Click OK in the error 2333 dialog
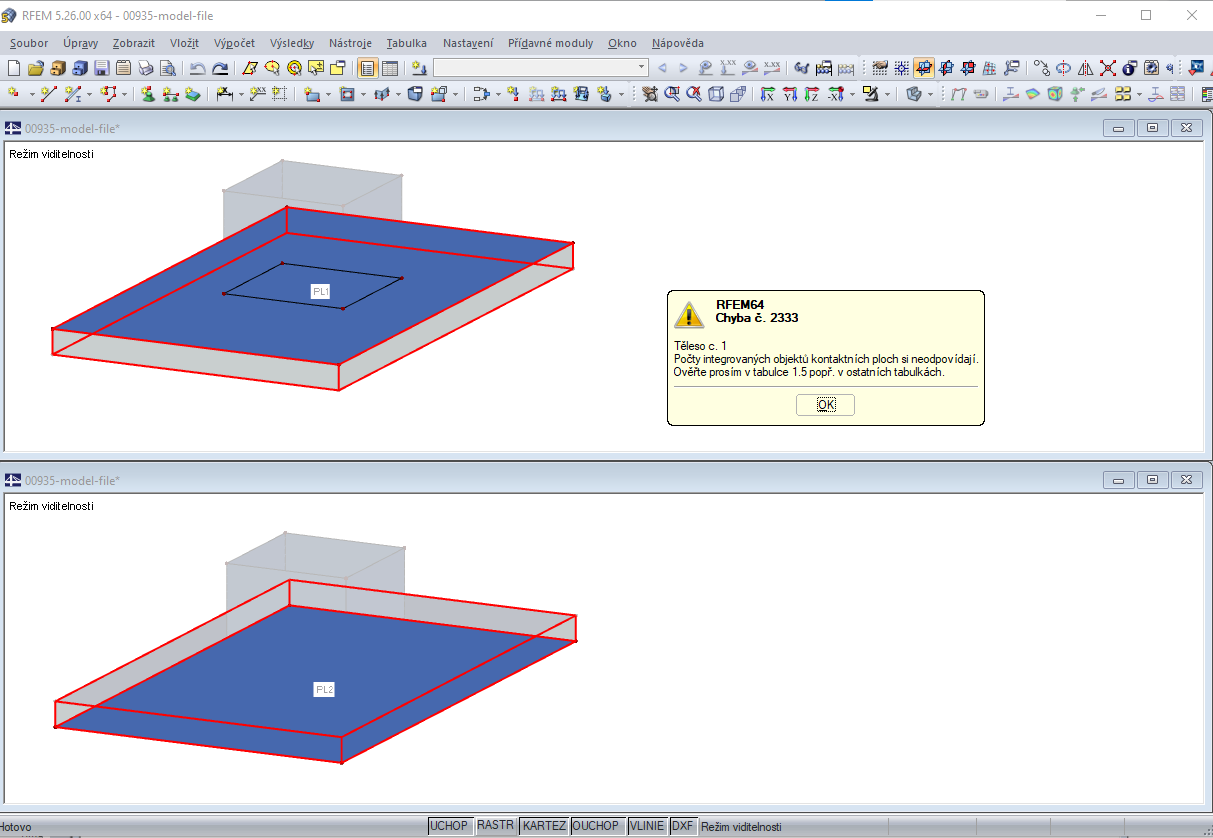Image resolution: width=1213 pixels, height=838 pixels. point(825,405)
